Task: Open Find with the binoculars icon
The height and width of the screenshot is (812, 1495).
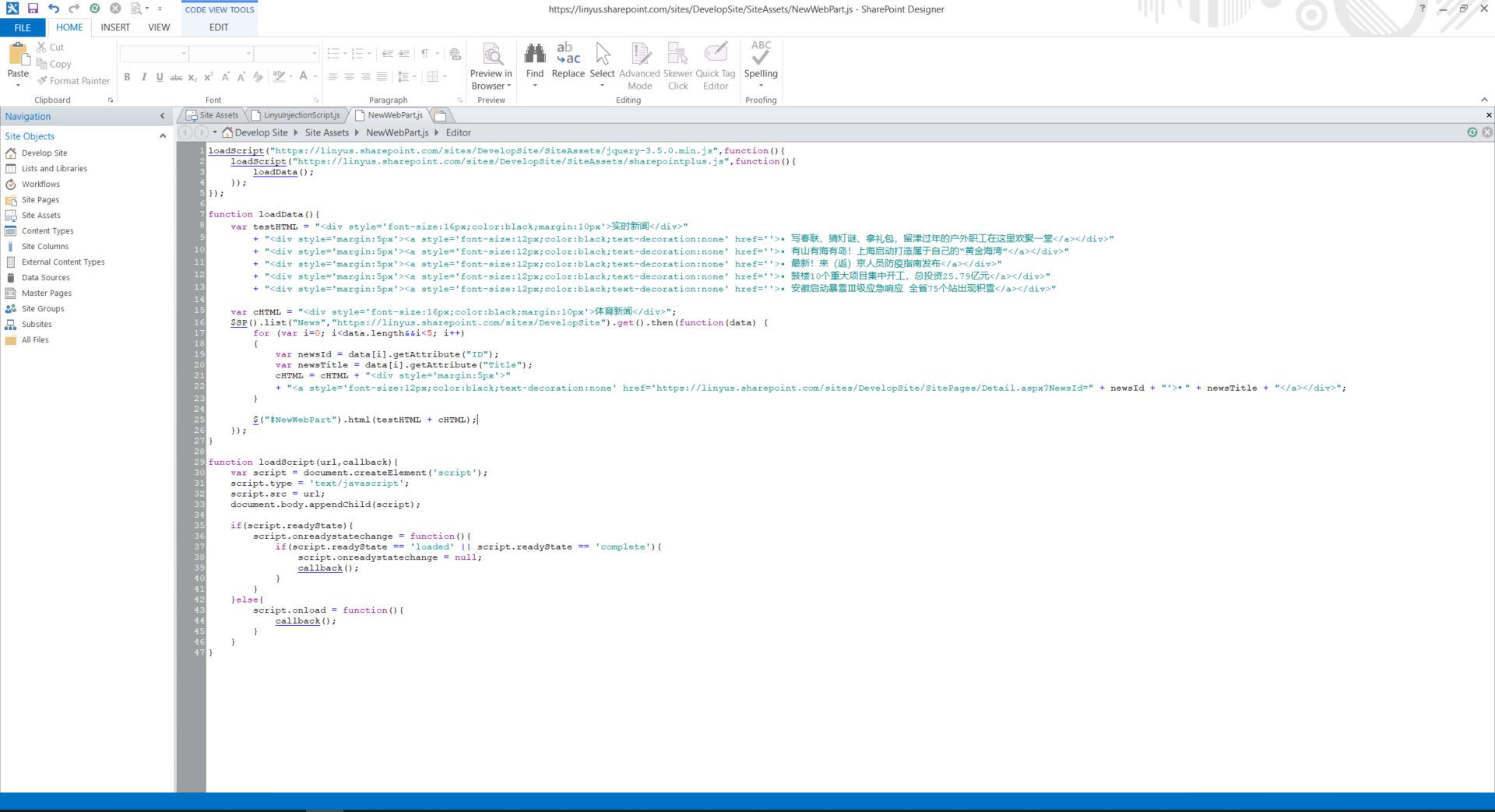Action: coord(535,54)
